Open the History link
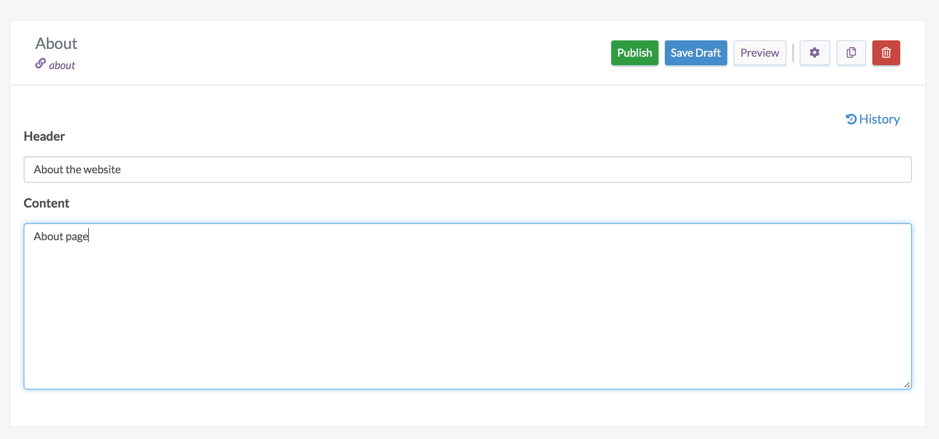Viewport: 939px width, 439px height. pyautogui.click(x=879, y=119)
